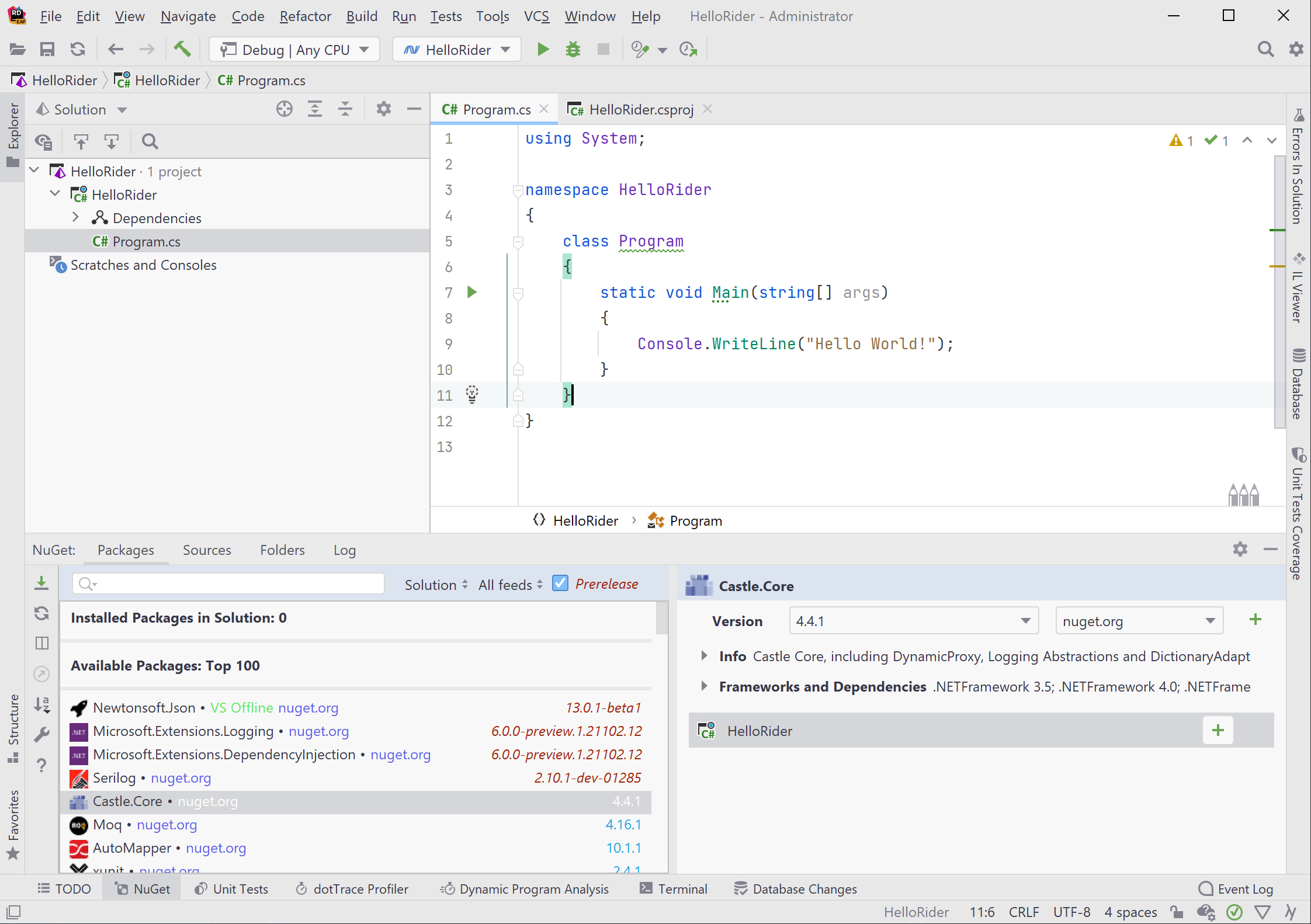Click the Locate in Solution crosshair icon
This screenshot has height=924, width=1311.
point(285,109)
